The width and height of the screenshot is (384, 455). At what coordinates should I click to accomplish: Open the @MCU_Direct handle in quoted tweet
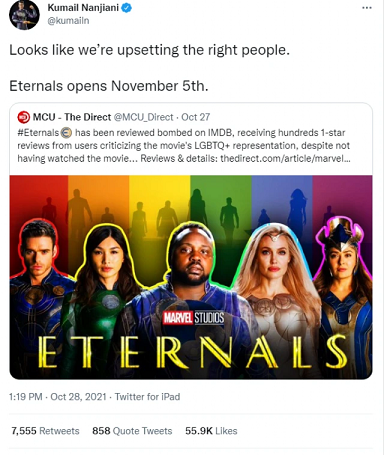[144, 117]
